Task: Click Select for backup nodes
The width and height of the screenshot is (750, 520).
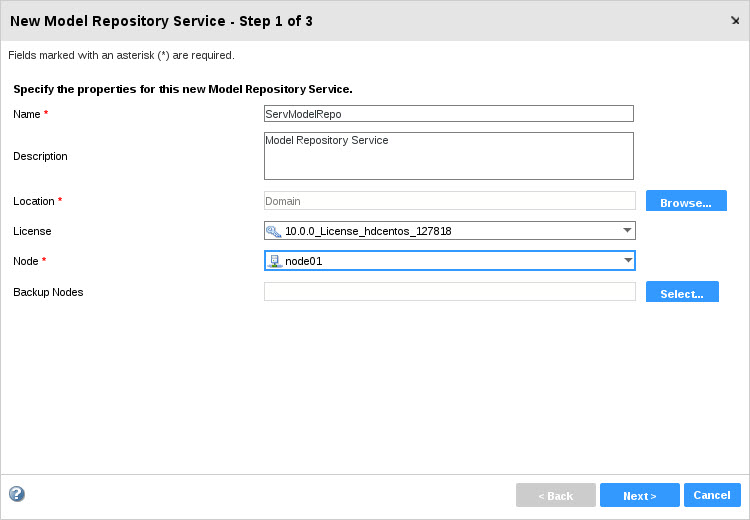Action: 682,292
